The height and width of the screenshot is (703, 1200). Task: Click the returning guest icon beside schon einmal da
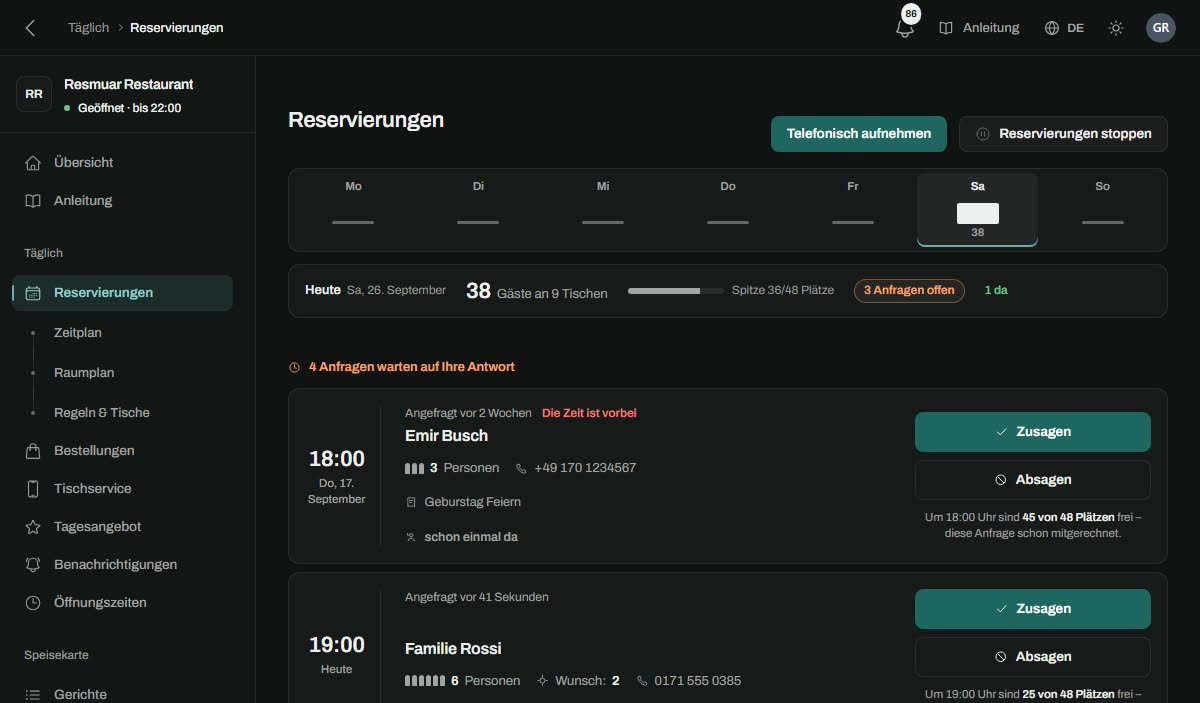coord(411,537)
